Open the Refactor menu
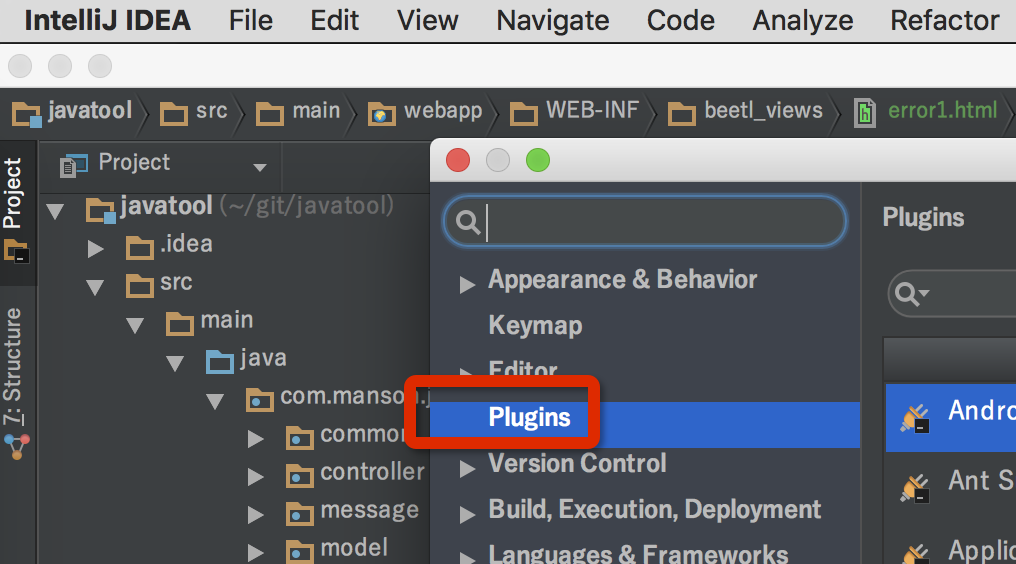1016x564 pixels. pos(945,20)
